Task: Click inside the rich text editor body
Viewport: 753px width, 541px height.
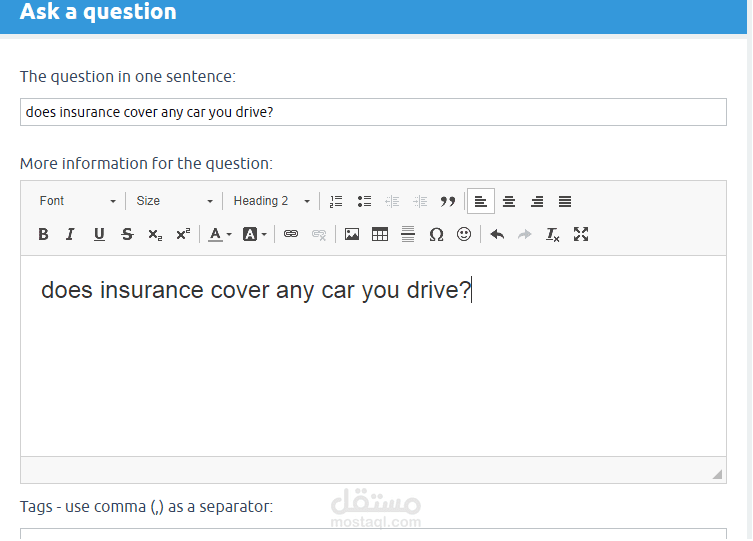Action: point(373,356)
